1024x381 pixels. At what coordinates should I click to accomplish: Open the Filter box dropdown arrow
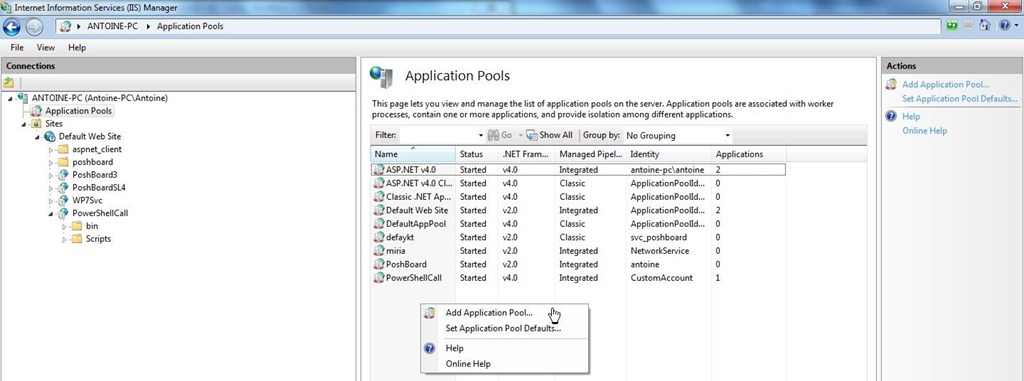click(481, 135)
